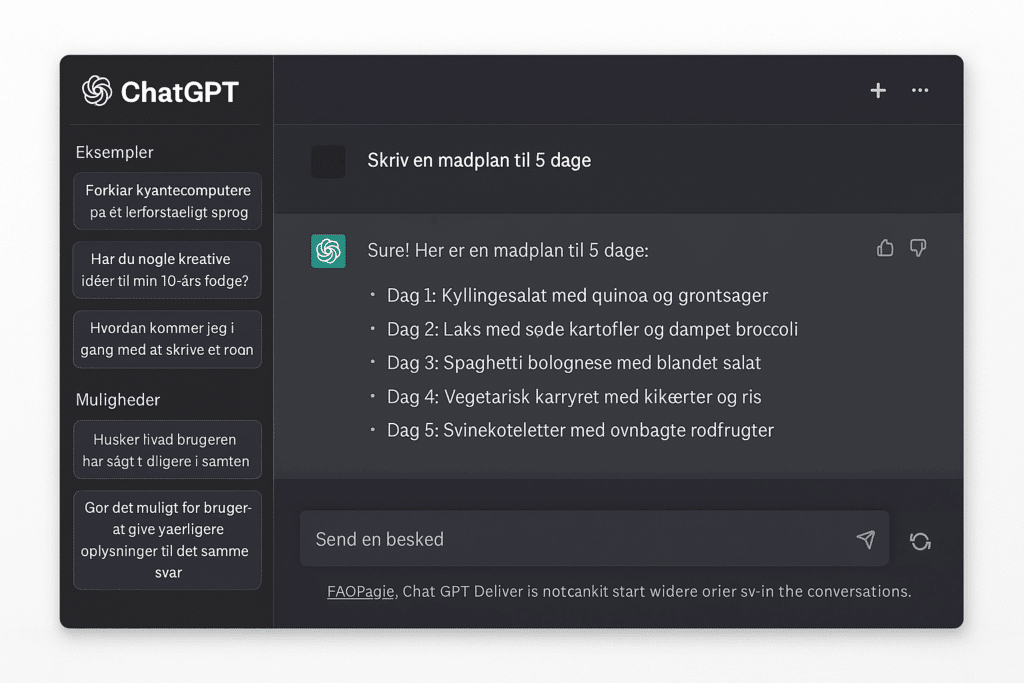This screenshot has height=683, width=1024.
Task: Click the green ChatGPT avatar beside response
Action: (x=328, y=251)
